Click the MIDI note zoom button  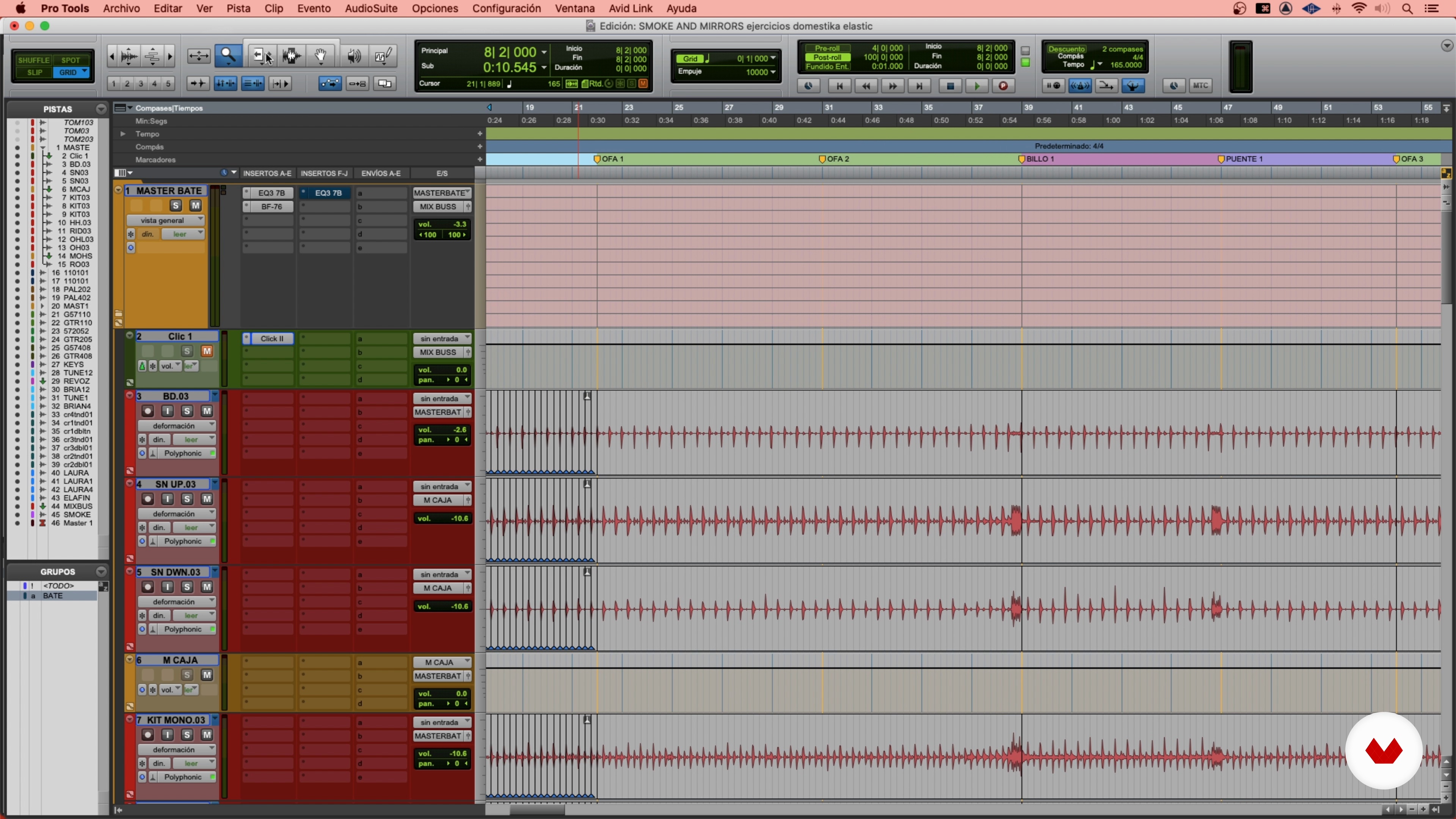pyautogui.click(x=152, y=56)
